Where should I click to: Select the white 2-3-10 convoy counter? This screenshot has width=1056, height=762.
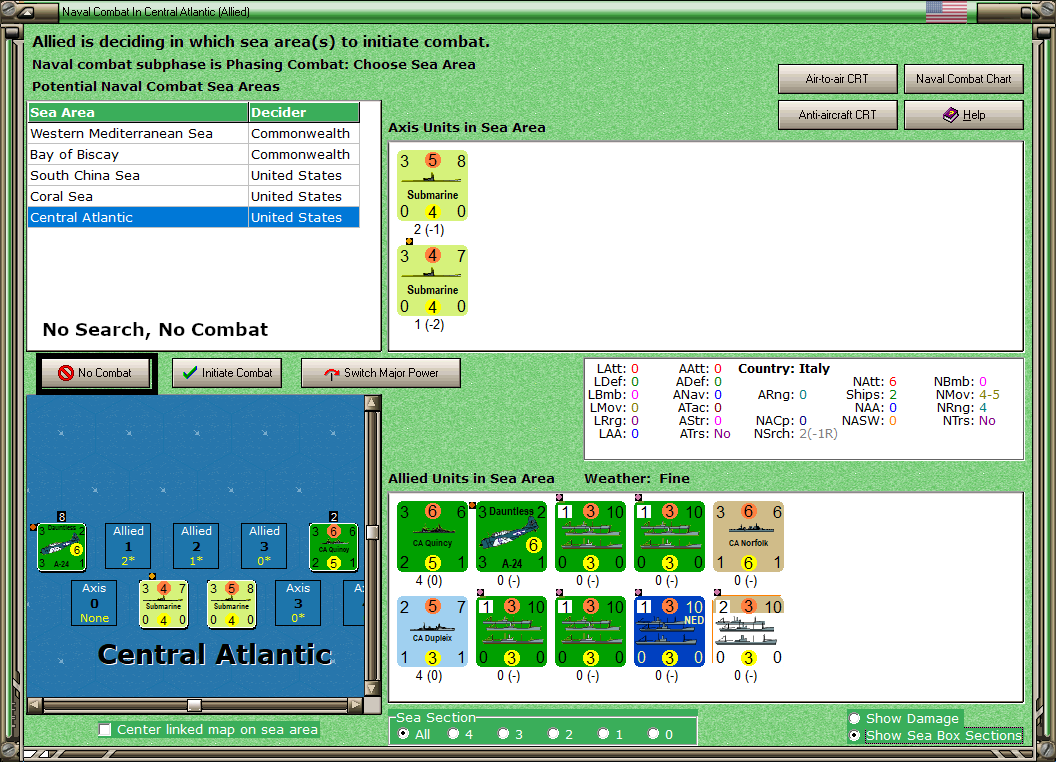(x=748, y=631)
